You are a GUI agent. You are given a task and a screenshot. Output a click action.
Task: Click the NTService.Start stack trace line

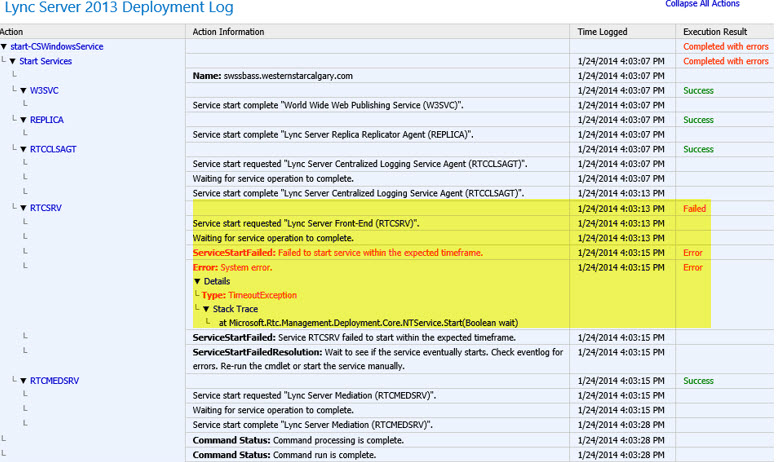point(368,323)
